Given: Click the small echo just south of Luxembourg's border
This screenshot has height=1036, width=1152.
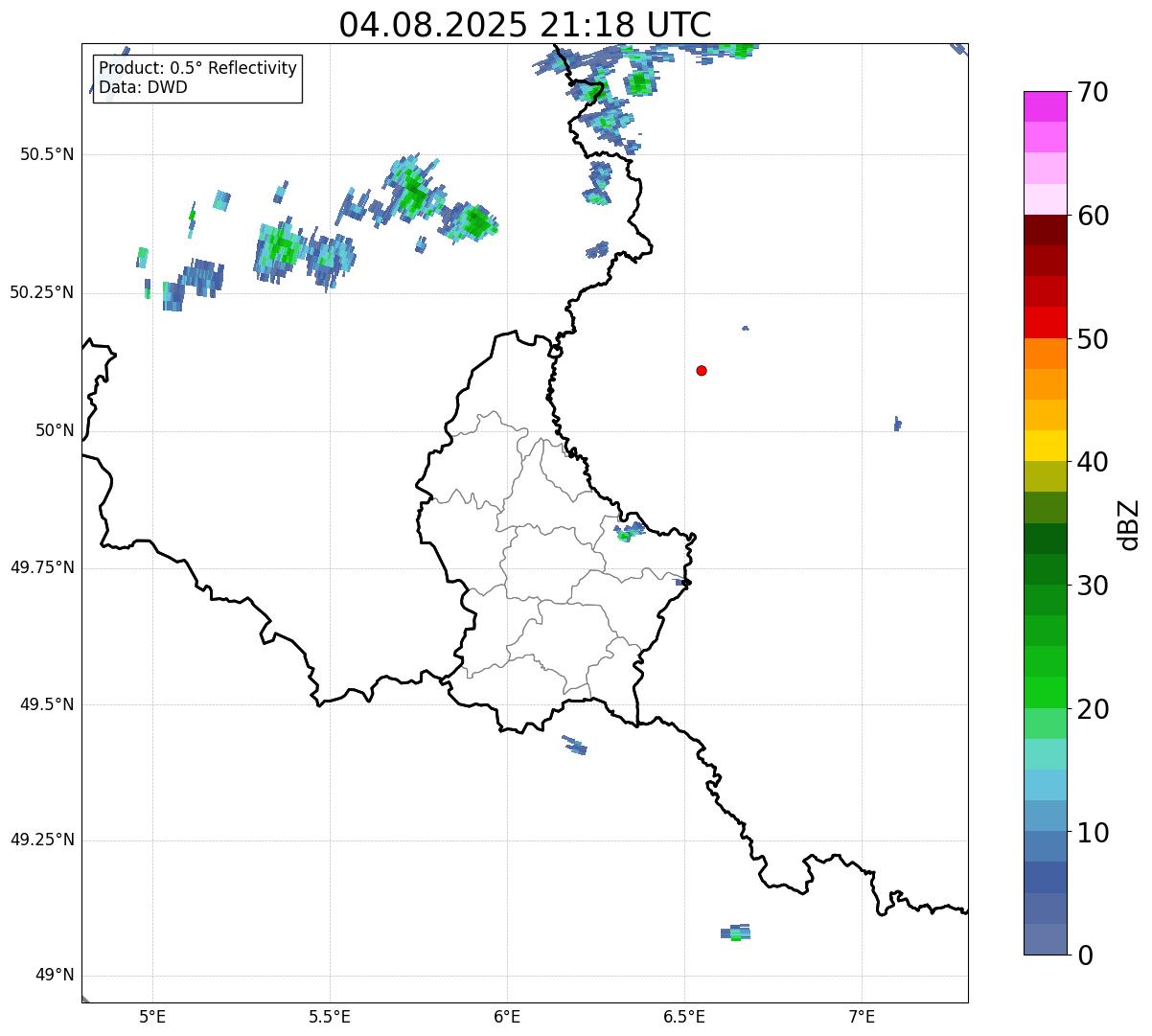Looking at the screenshot, I should click(575, 745).
